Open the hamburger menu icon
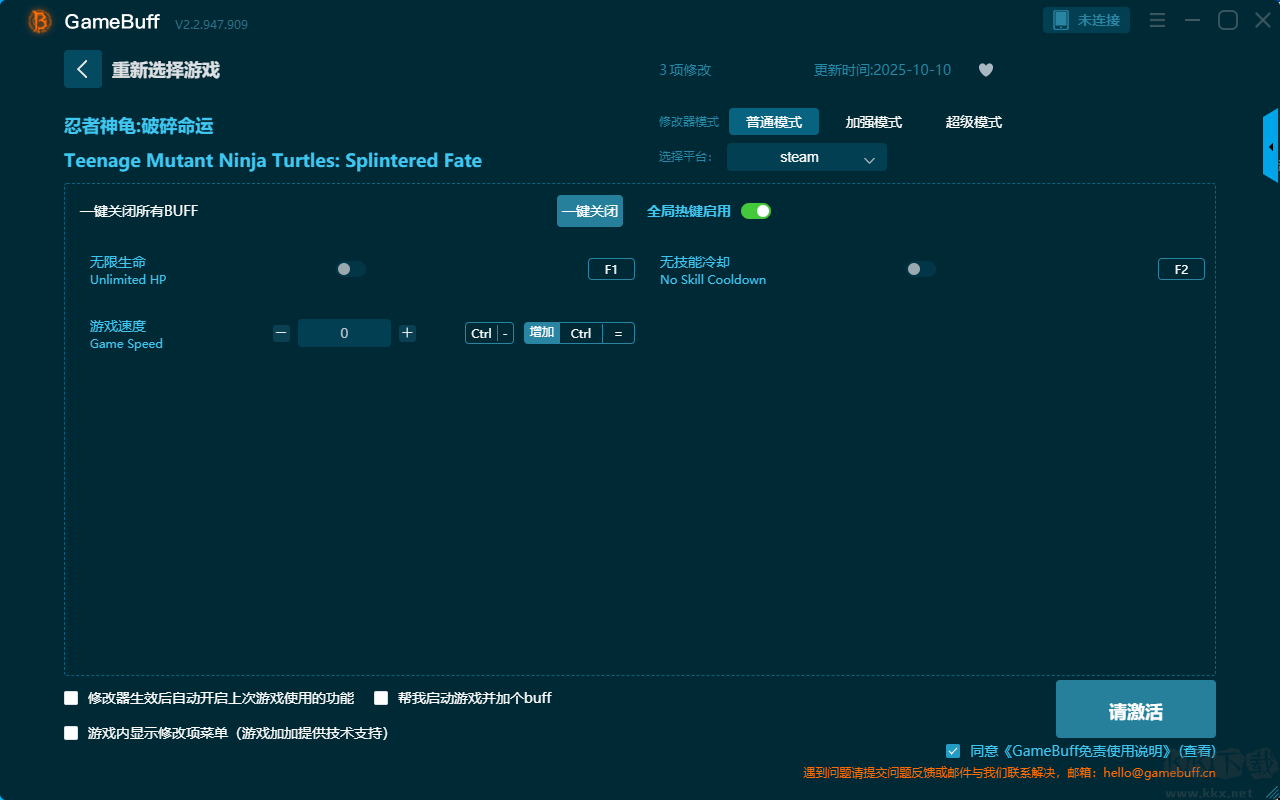 [1157, 21]
